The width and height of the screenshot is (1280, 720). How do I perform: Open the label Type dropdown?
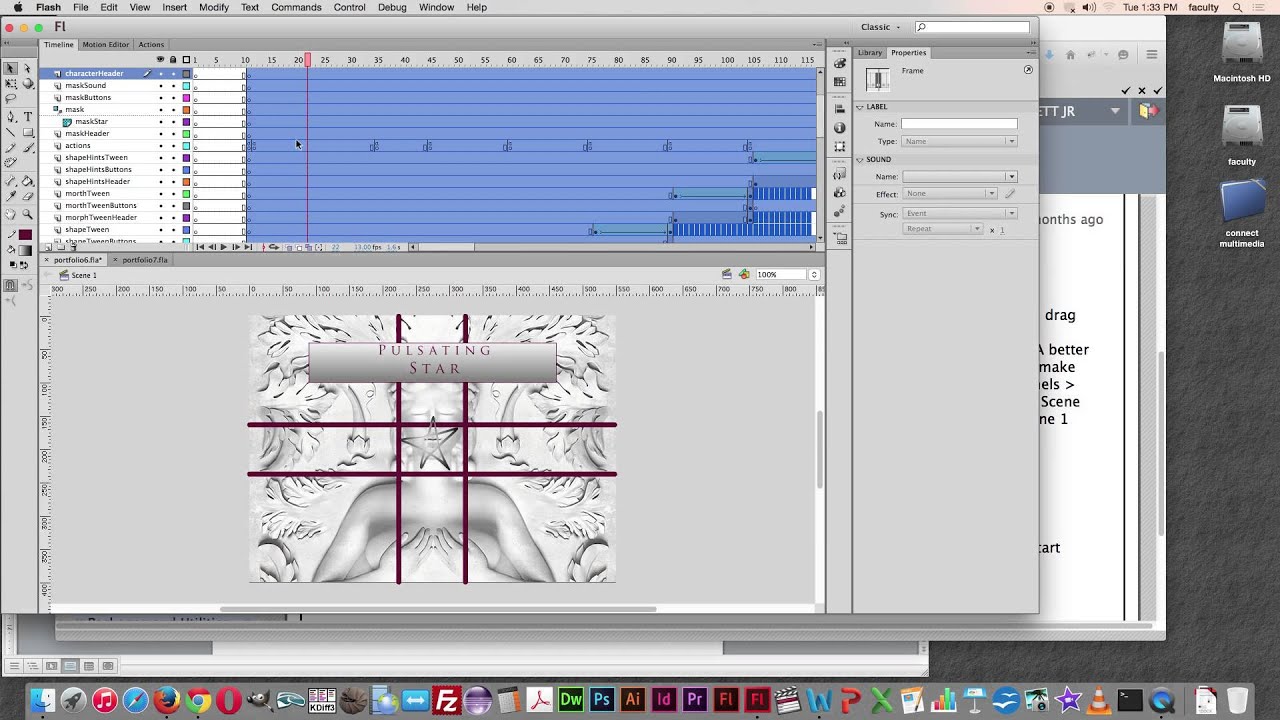click(959, 141)
